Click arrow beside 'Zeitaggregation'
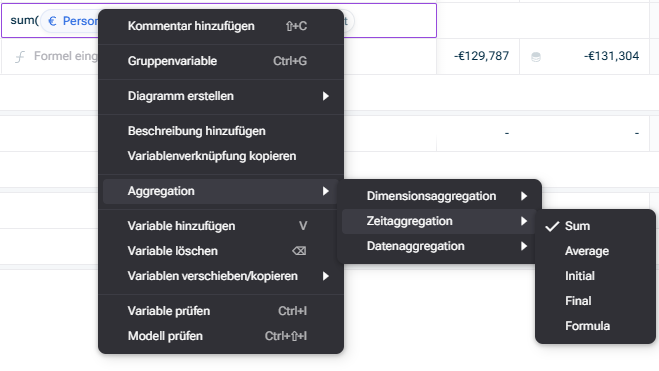This screenshot has height=371, width=659. [524, 221]
